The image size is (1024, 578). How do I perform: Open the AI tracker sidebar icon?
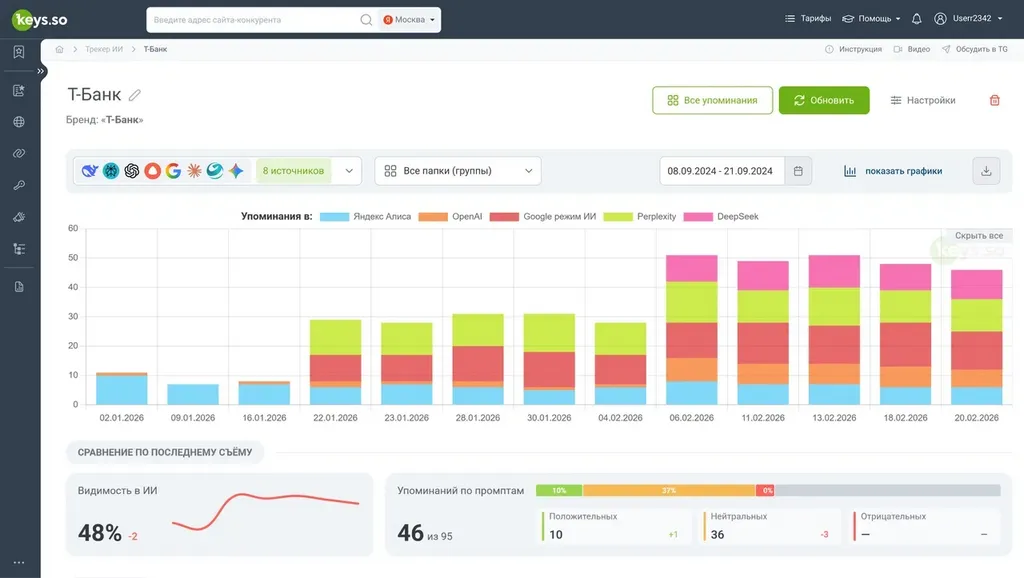[19, 217]
